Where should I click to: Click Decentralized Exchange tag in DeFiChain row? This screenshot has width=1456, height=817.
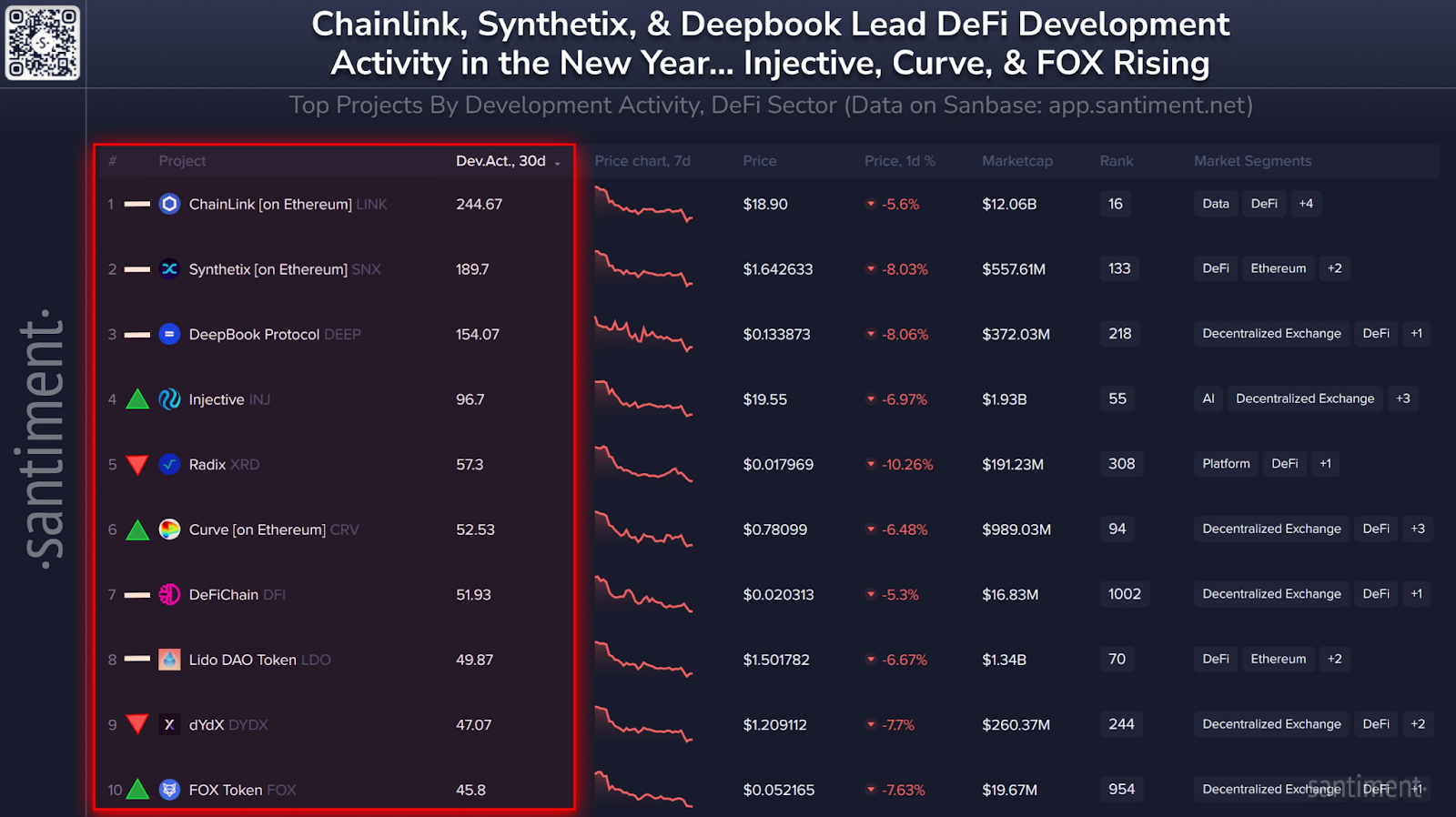point(1271,594)
